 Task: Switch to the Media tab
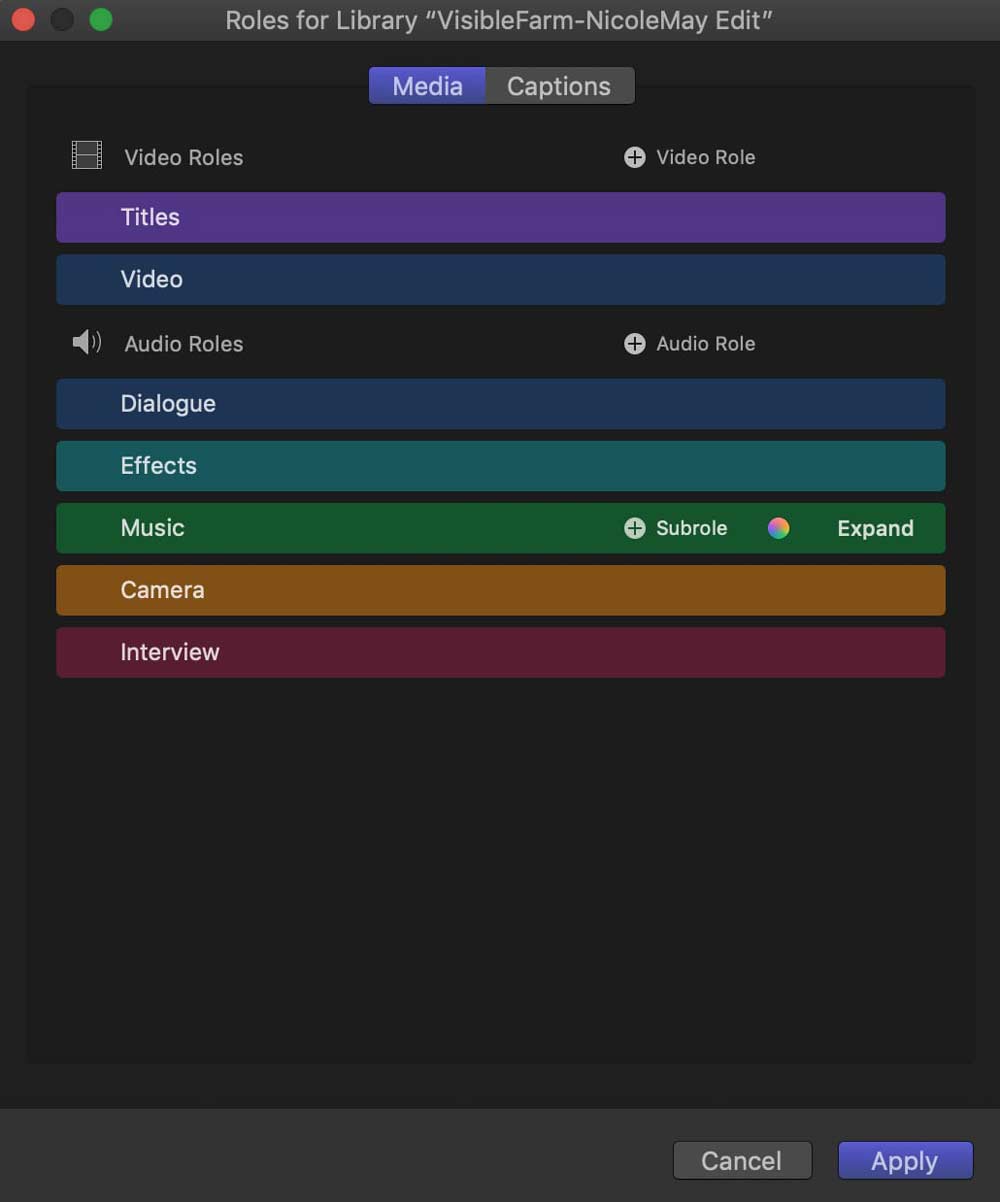[x=427, y=86]
